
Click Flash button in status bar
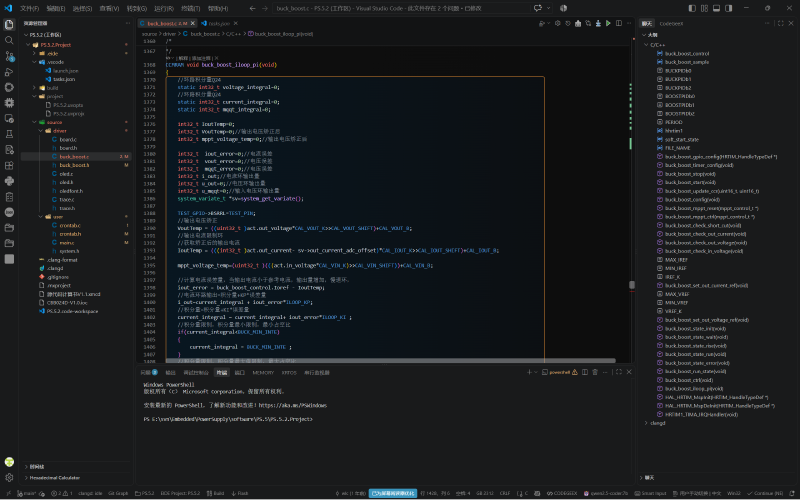pyautogui.click(x=239, y=493)
